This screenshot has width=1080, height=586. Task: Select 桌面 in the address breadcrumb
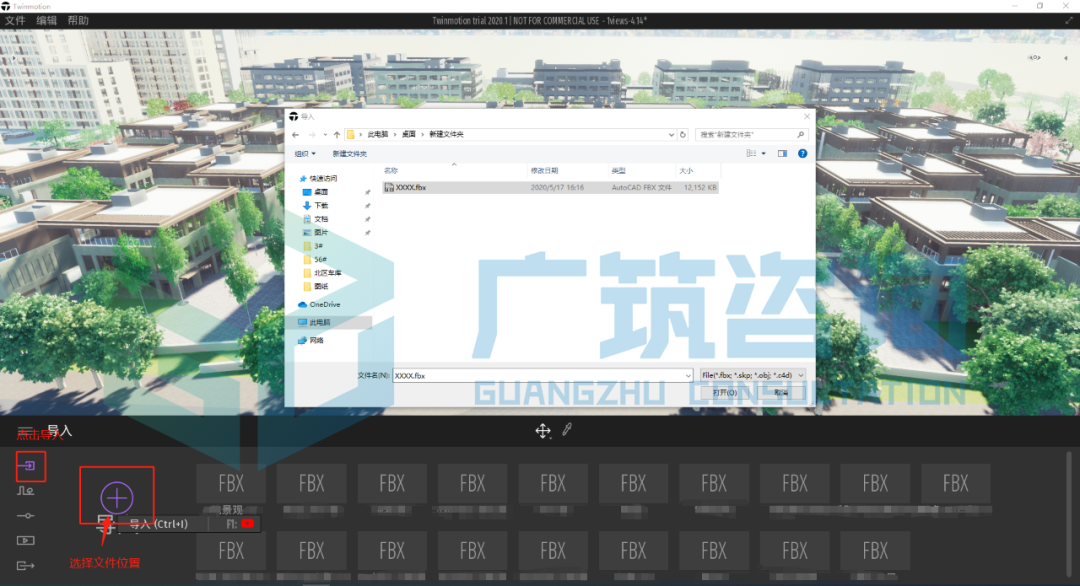[x=408, y=134]
